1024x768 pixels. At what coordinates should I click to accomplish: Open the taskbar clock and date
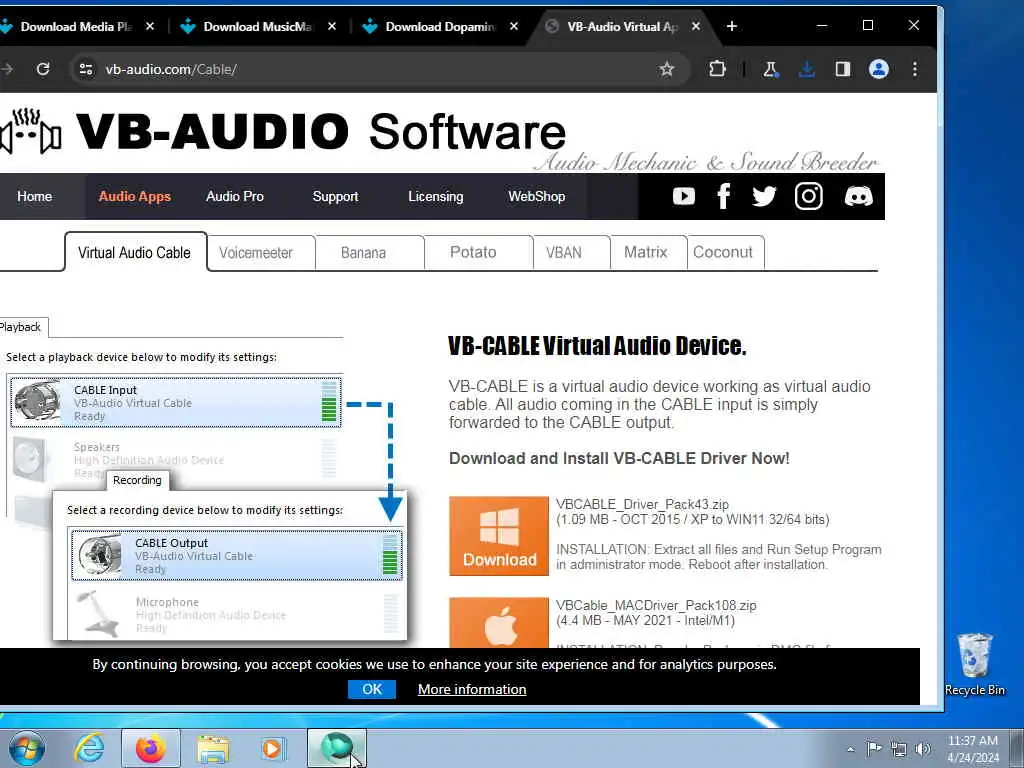[972, 749]
